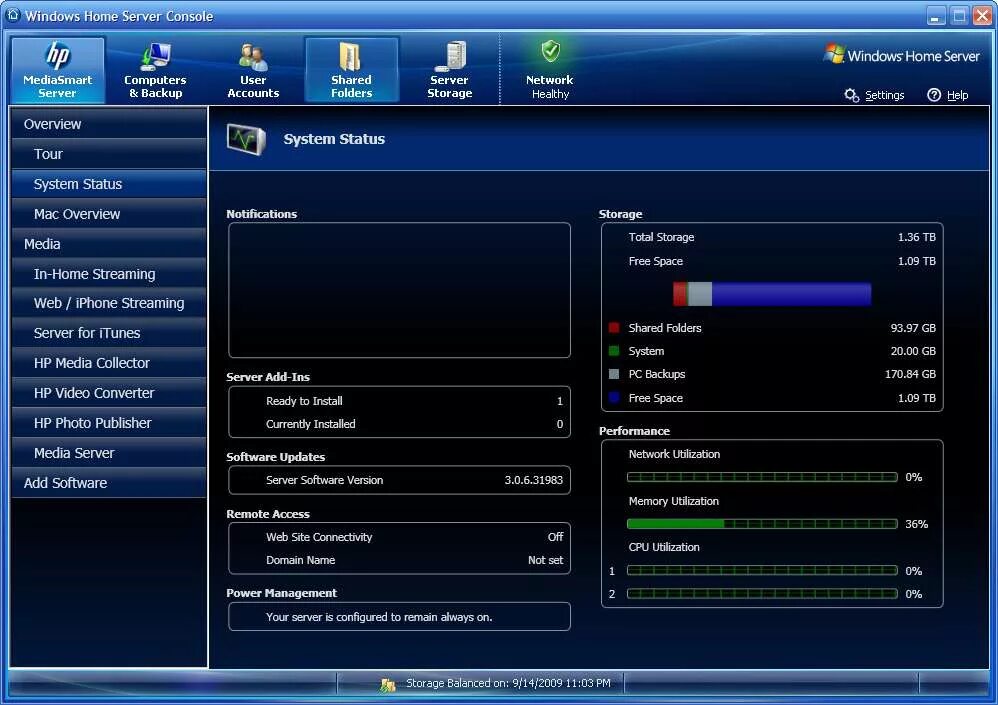This screenshot has width=998, height=705.
Task: Open Computers & Backup tab
Action: (x=155, y=70)
